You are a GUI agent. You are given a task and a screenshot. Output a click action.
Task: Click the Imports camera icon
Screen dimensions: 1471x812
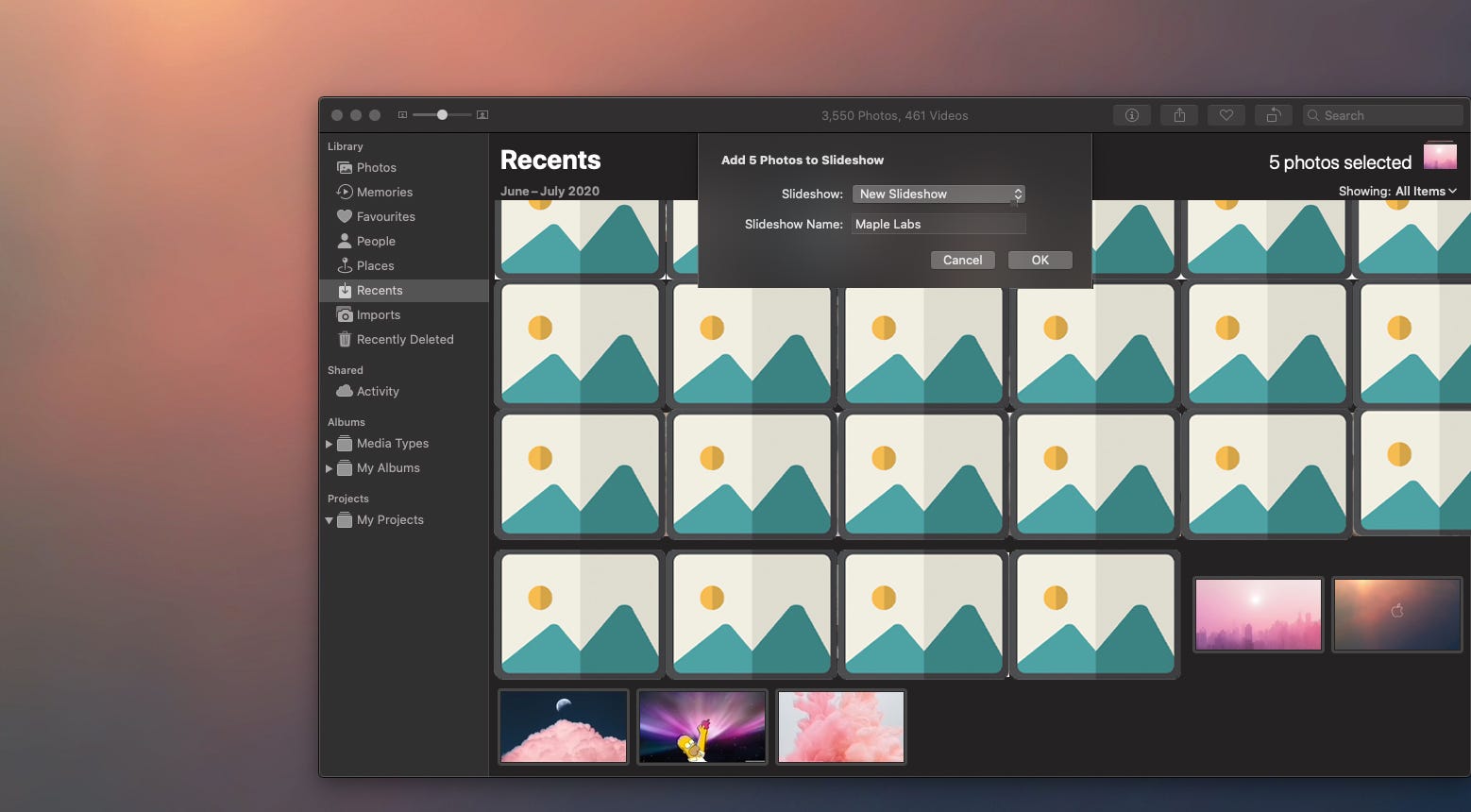pyautogui.click(x=345, y=314)
